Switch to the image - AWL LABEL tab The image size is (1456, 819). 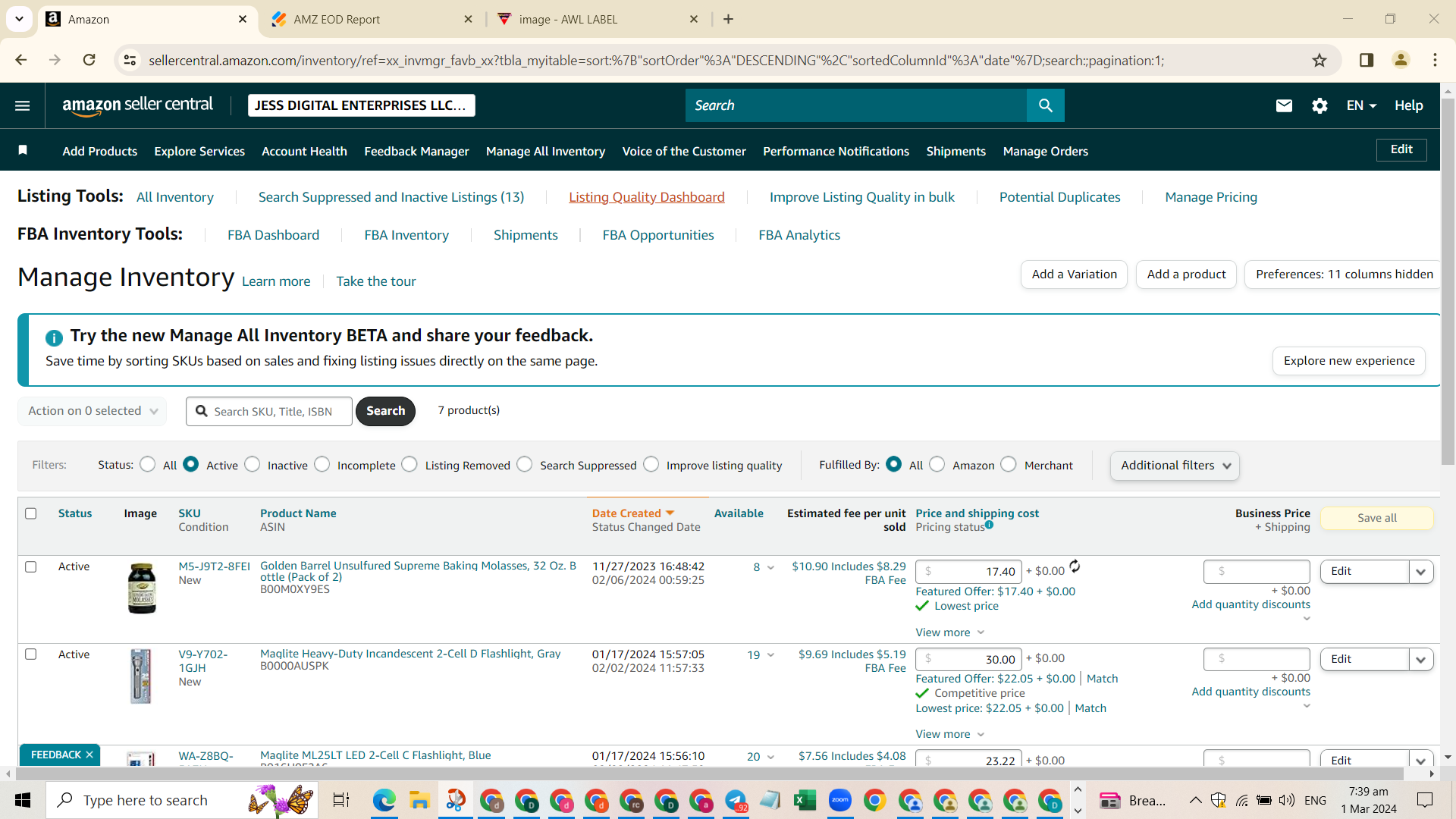click(597, 19)
